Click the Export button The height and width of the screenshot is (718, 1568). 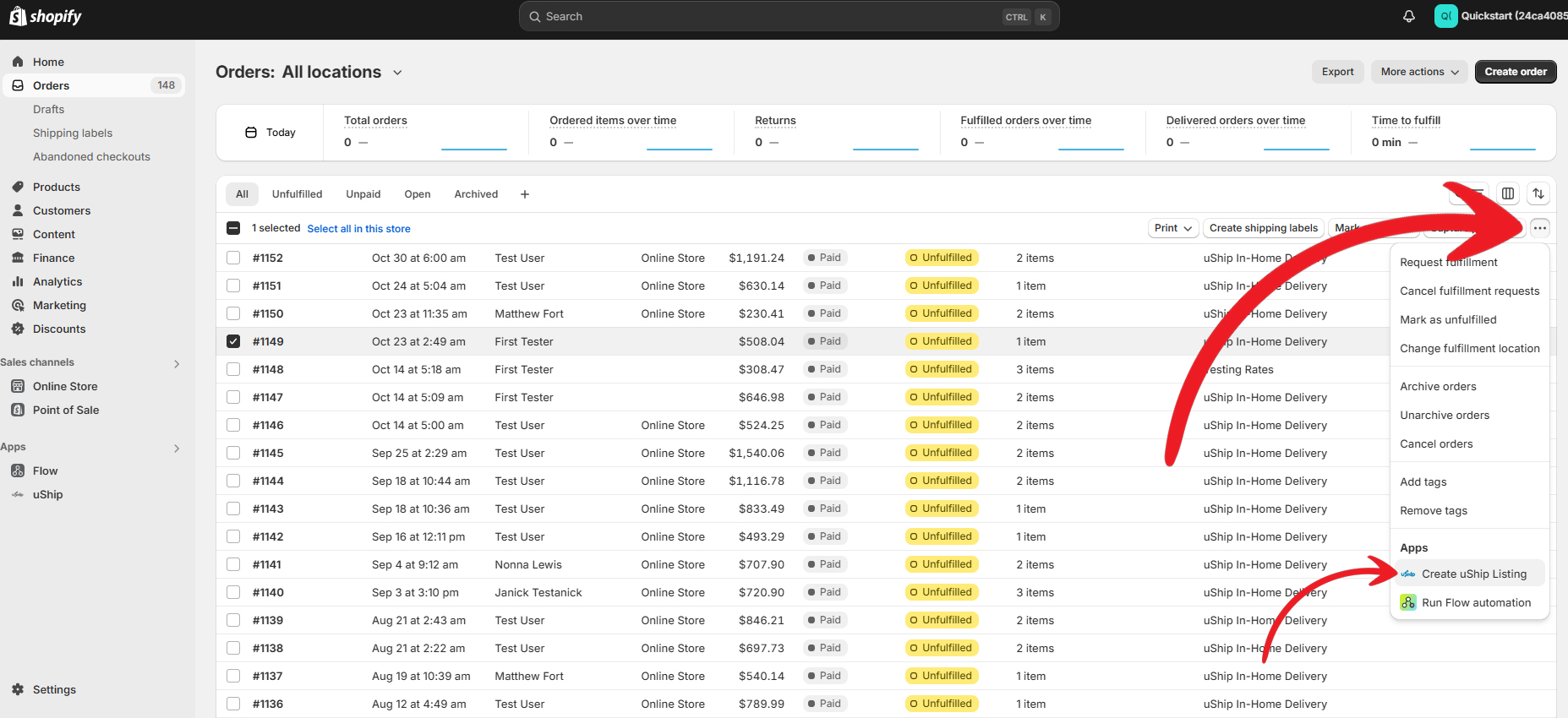[x=1337, y=72]
